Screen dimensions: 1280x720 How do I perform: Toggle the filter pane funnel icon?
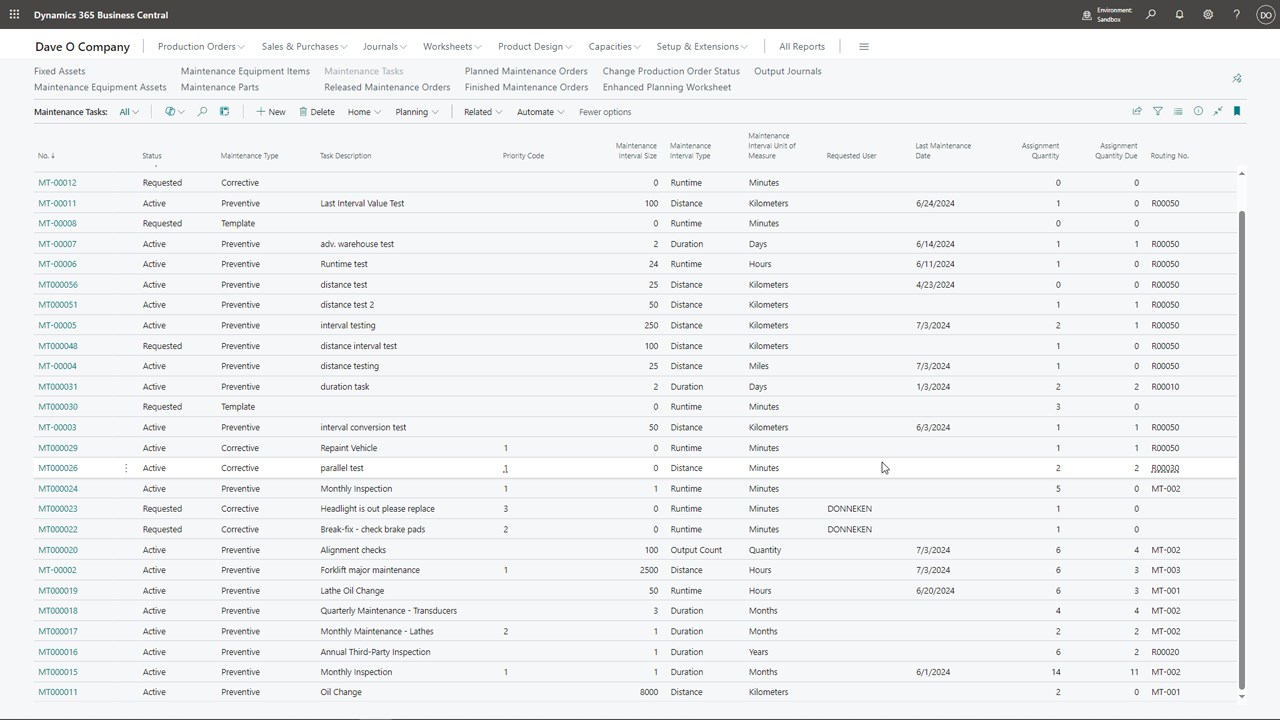tap(1157, 112)
